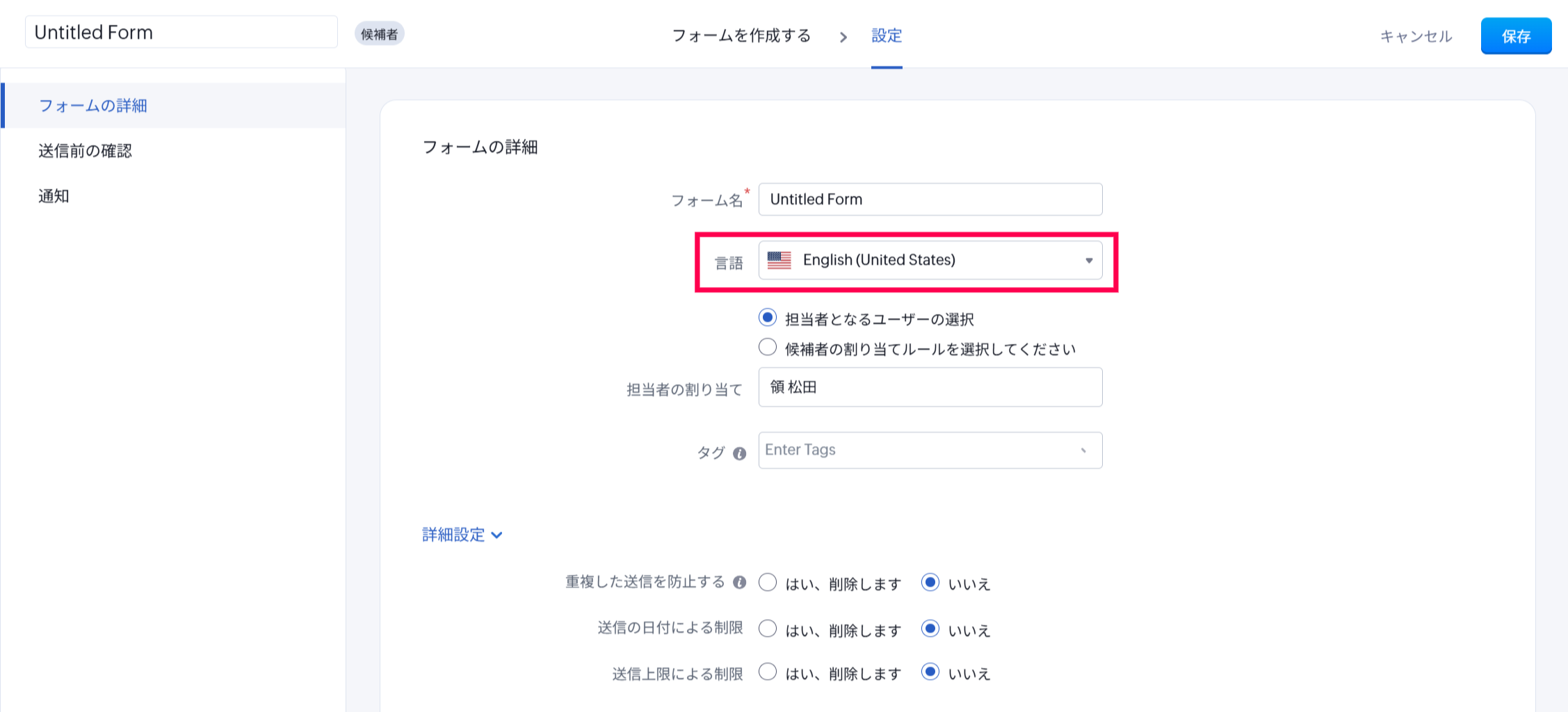Click the フォーム名 input field
1568x712 pixels.
click(x=930, y=200)
